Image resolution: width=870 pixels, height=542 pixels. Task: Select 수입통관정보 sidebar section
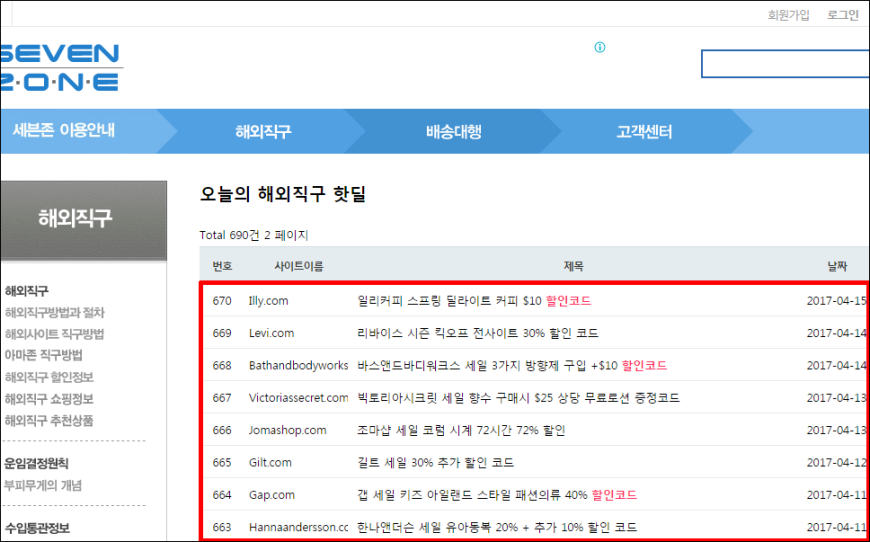point(37,528)
